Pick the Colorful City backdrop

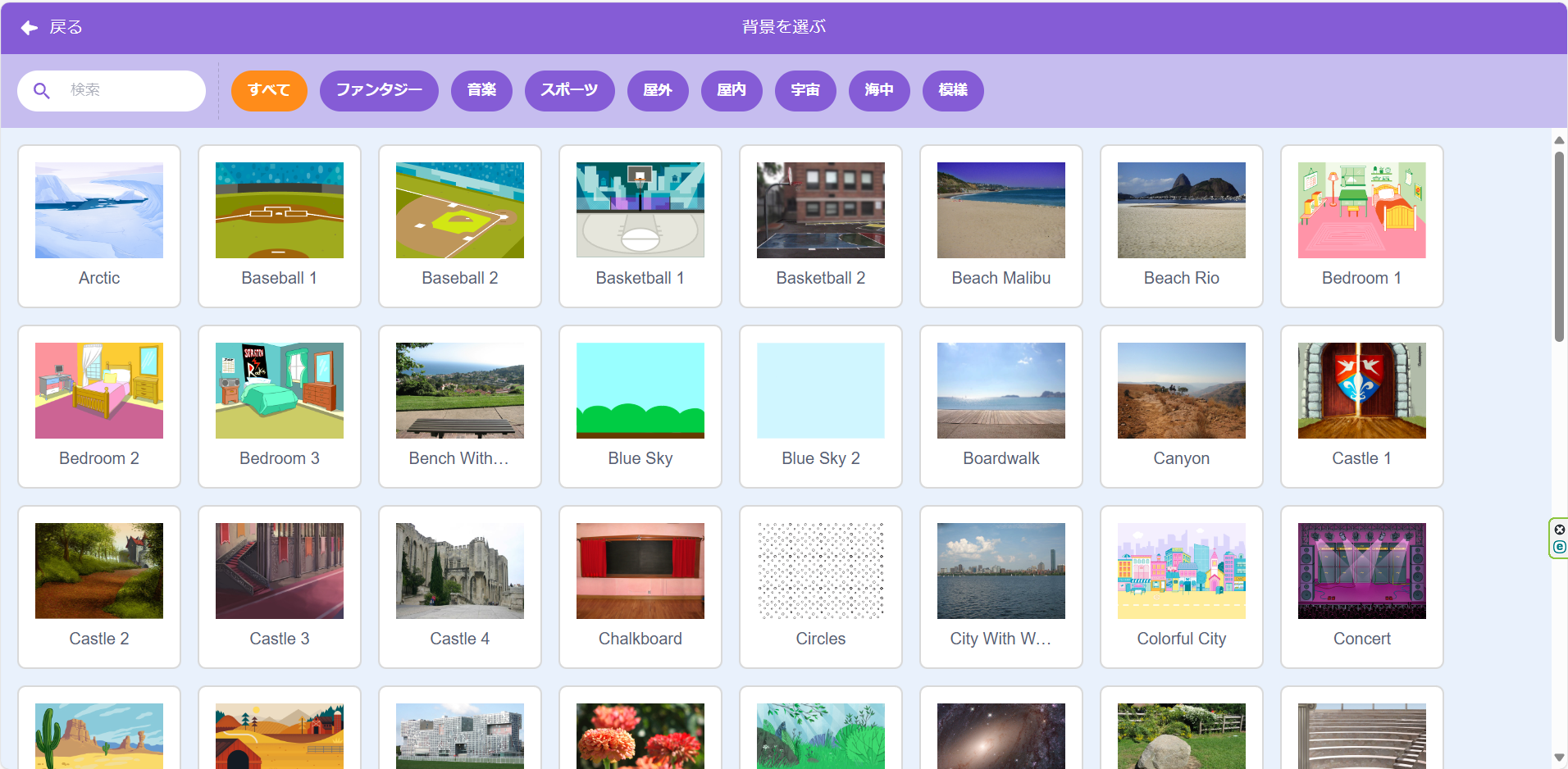tap(1182, 571)
